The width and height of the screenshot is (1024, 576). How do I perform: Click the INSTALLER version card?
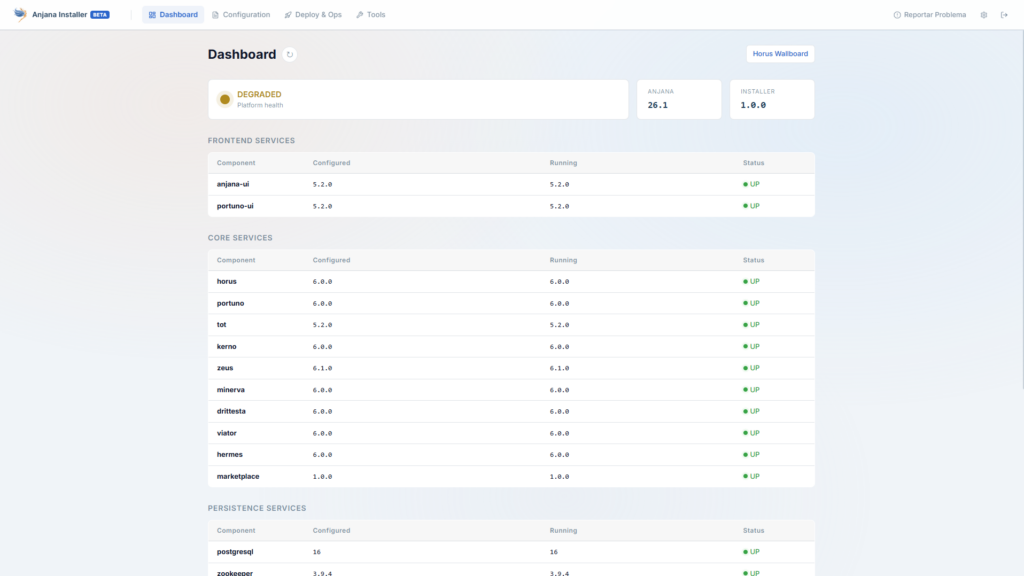pyautogui.click(x=772, y=99)
